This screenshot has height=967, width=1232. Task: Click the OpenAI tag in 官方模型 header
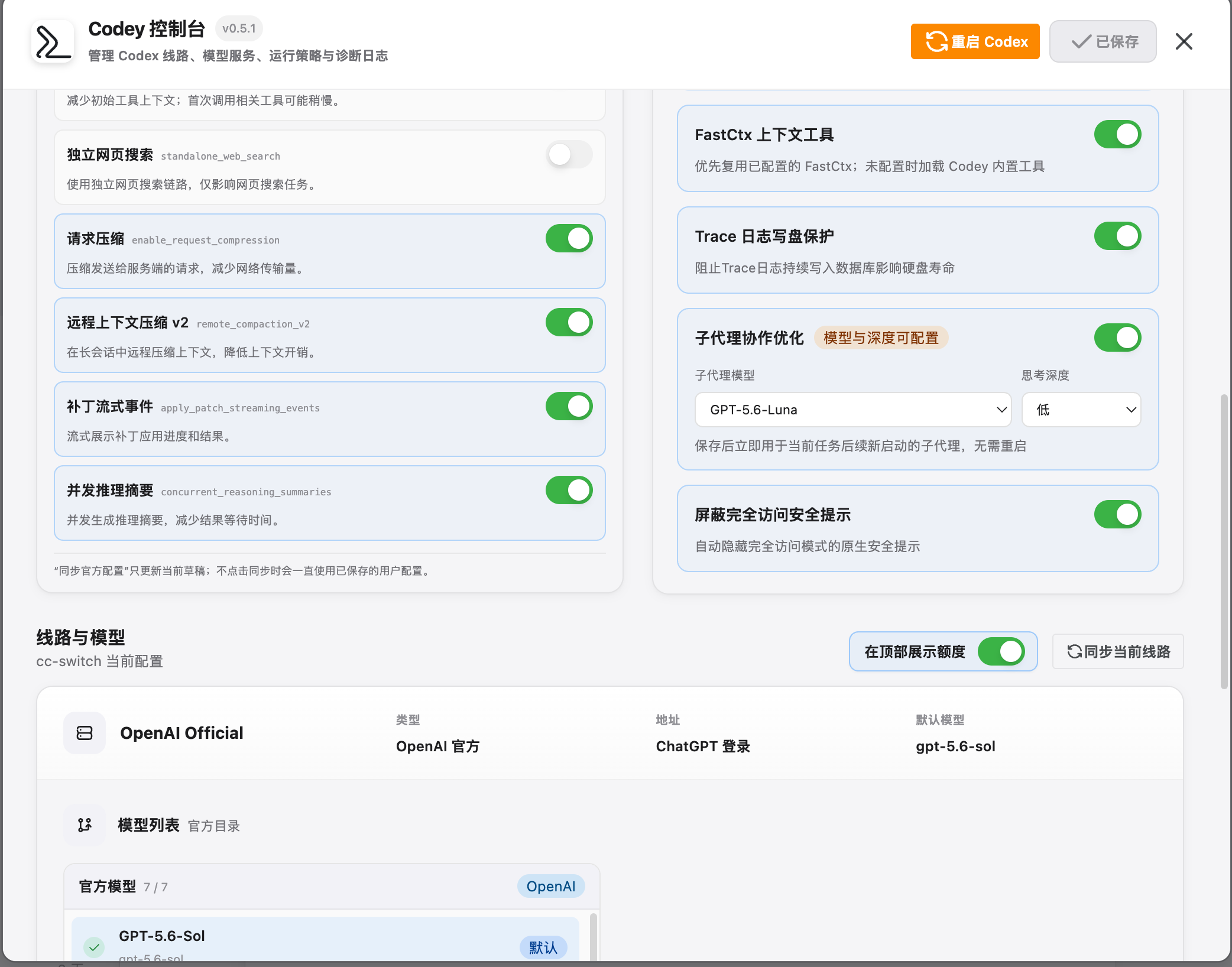coord(551,887)
